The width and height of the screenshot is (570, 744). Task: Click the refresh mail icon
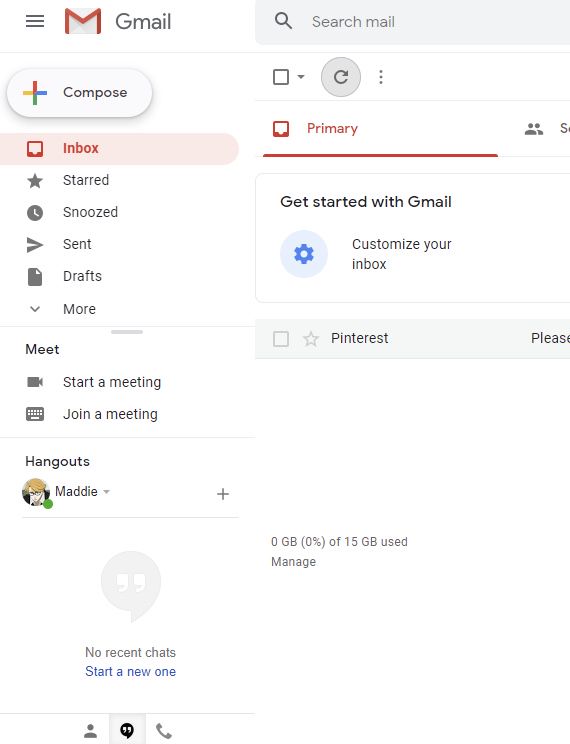click(x=341, y=77)
